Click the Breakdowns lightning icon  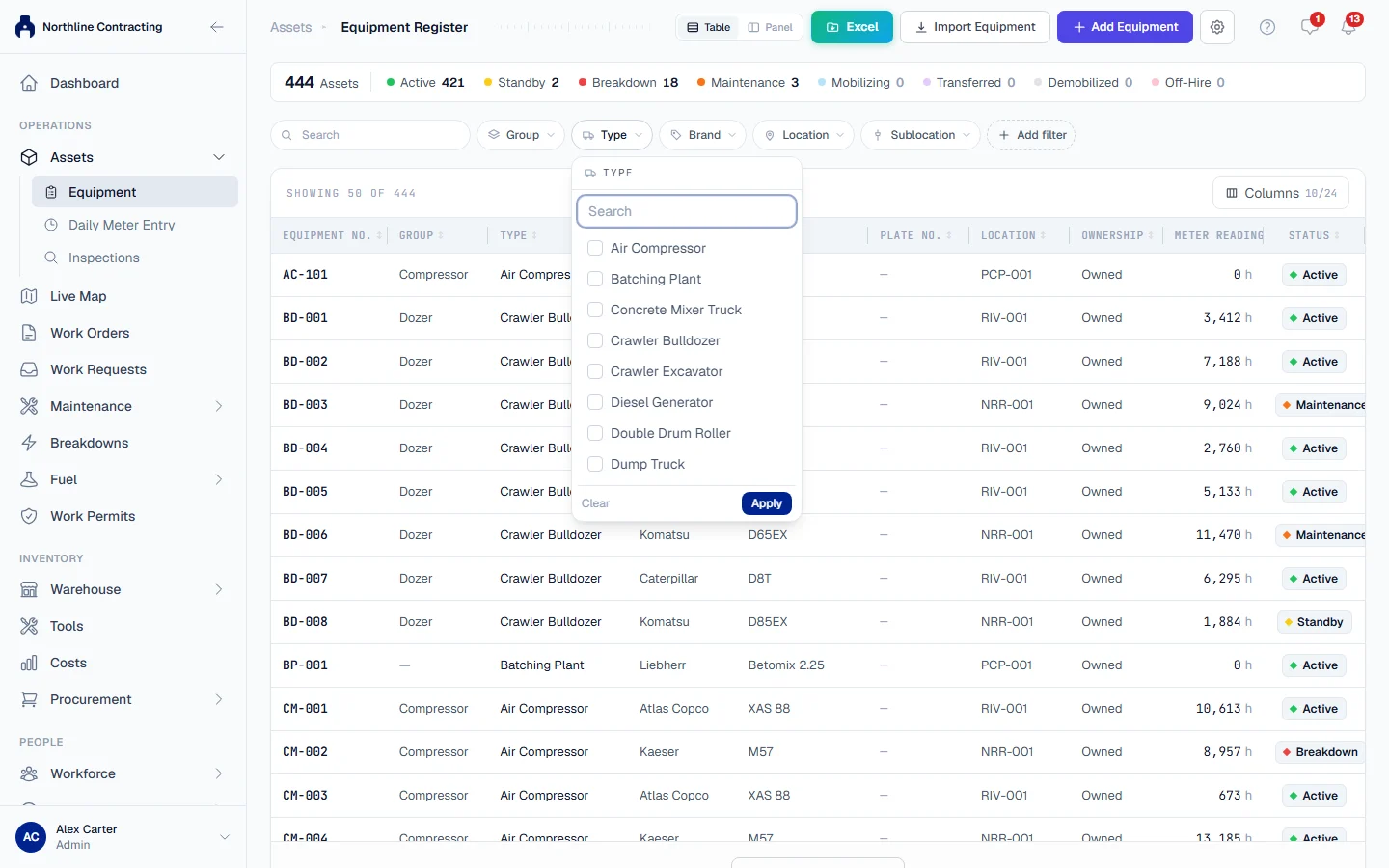click(29, 443)
